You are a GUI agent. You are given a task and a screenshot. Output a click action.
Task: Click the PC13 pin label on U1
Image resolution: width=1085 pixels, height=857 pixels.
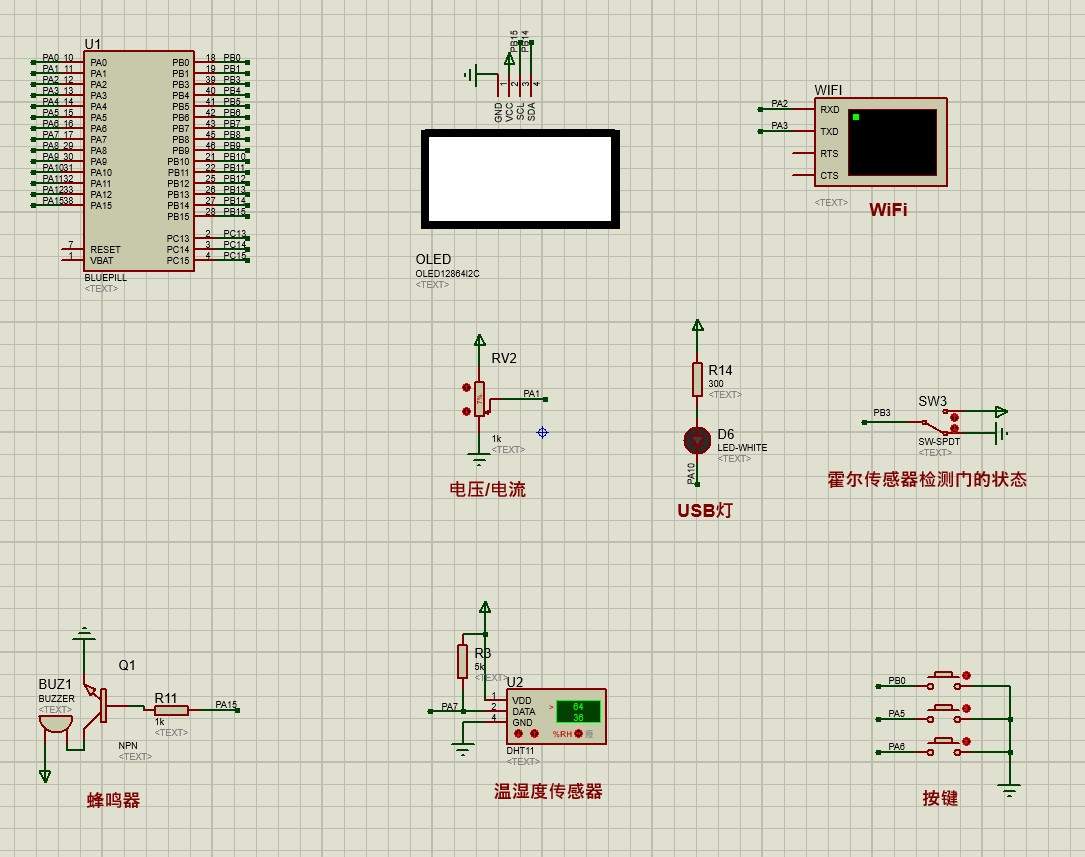tap(178, 239)
